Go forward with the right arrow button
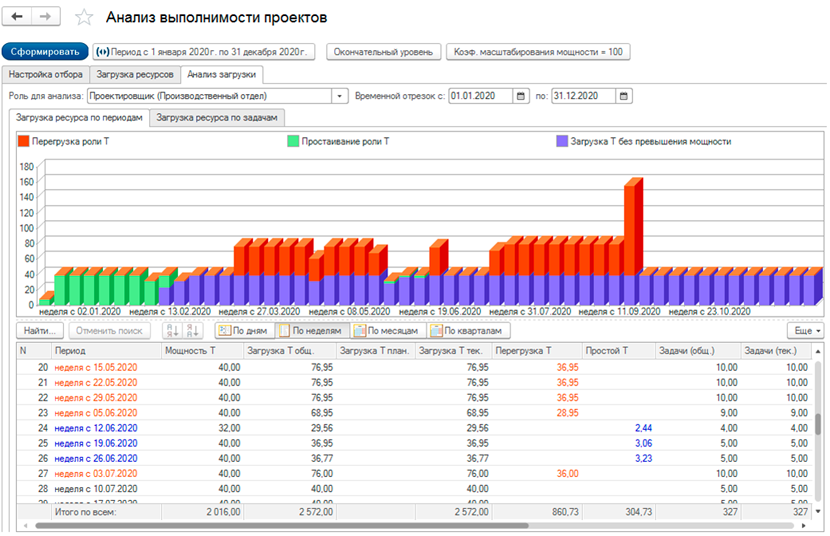The width and height of the screenshot is (830, 536). [x=46, y=16]
